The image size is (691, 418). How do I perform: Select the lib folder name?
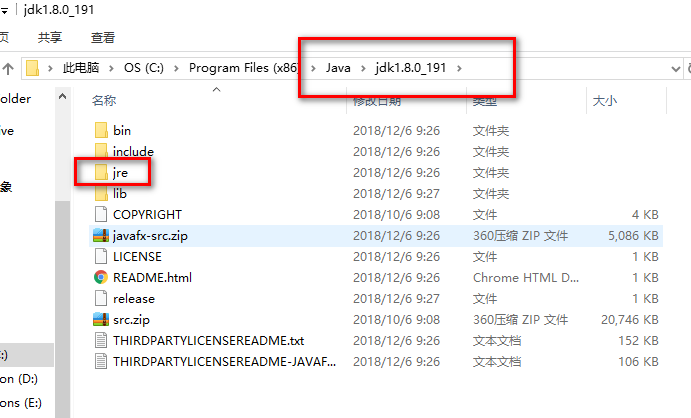120,193
